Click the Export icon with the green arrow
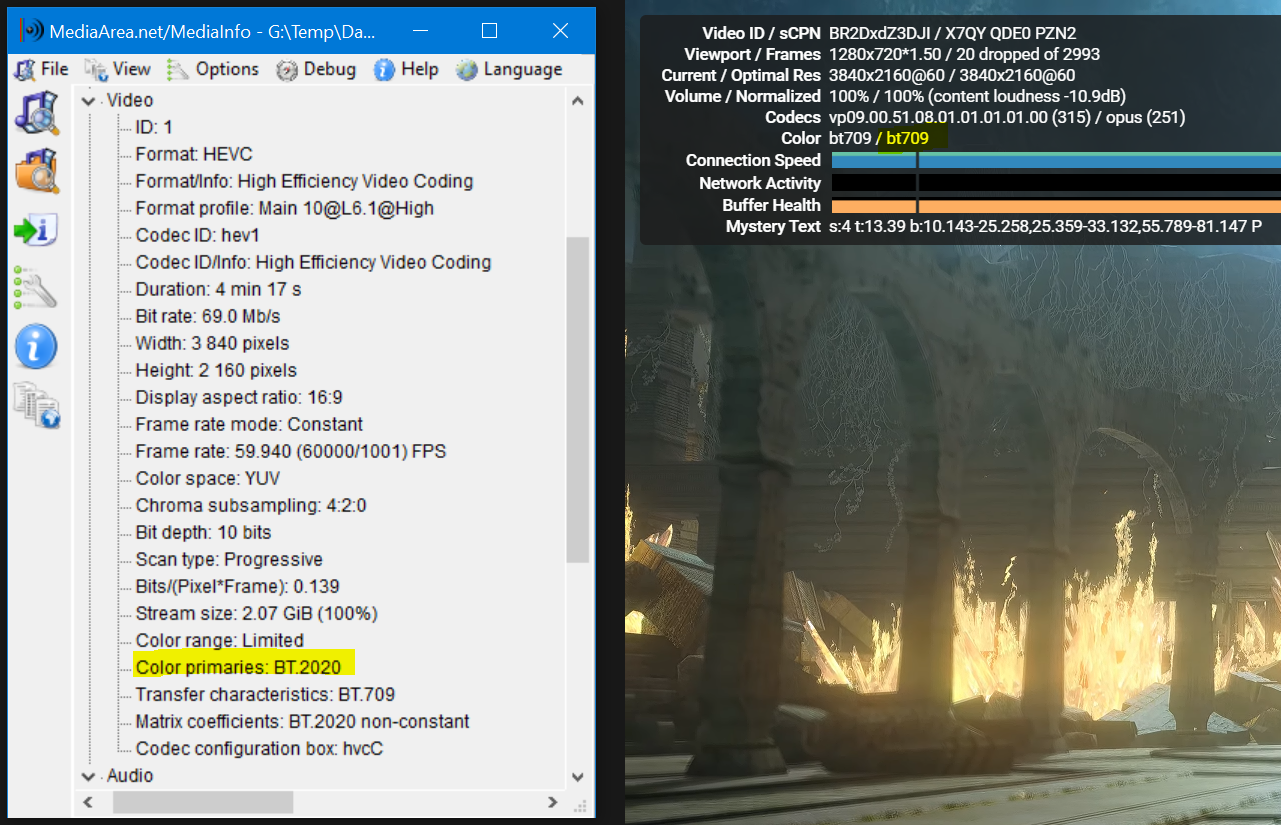Viewport: 1281px width, 825px height. point(35,229)
